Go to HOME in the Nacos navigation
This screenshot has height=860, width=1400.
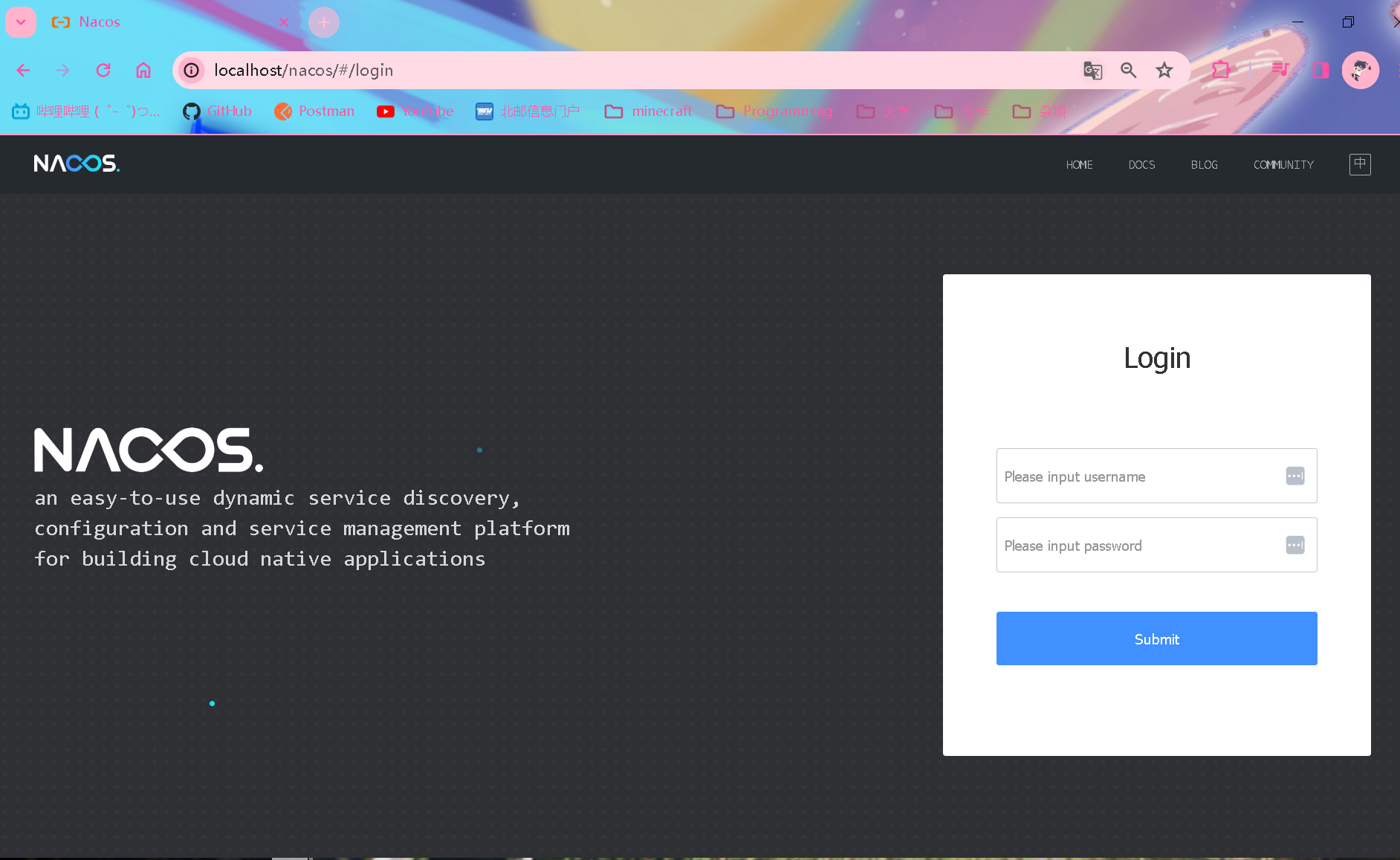(1079, 164)
